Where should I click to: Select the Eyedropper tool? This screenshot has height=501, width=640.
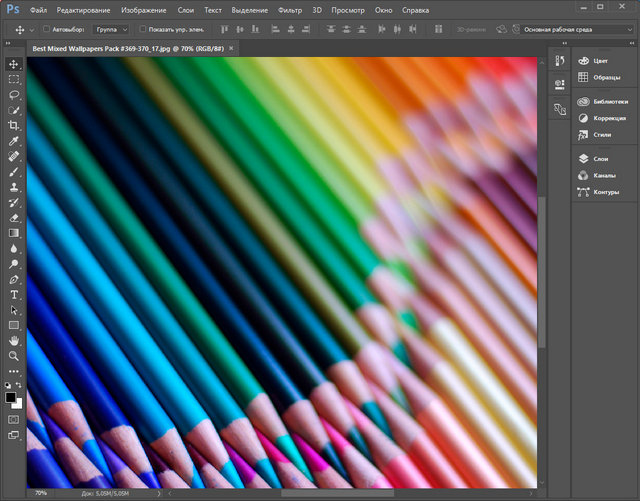pos(14,141)
